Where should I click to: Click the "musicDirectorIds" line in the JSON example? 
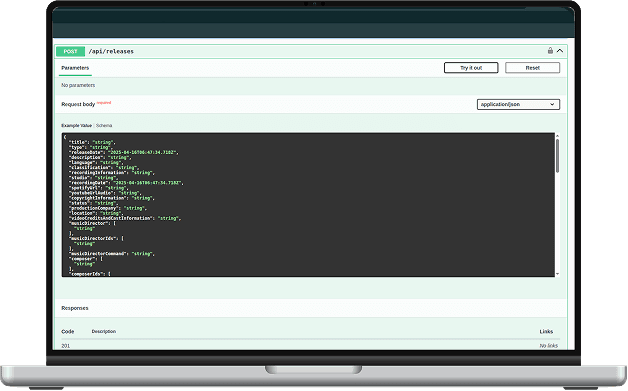(97, 238)
